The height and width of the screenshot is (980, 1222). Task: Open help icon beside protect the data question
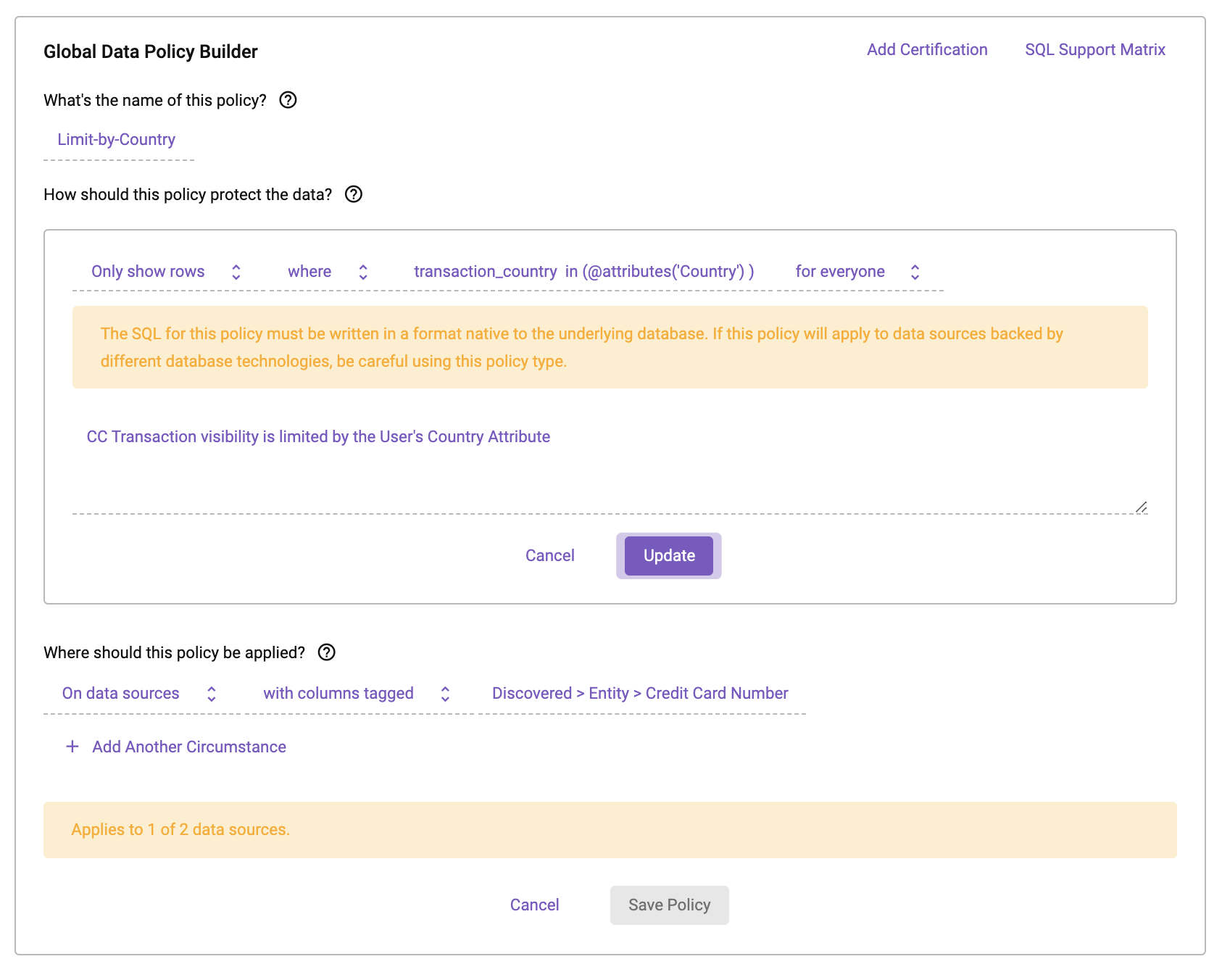353,194
